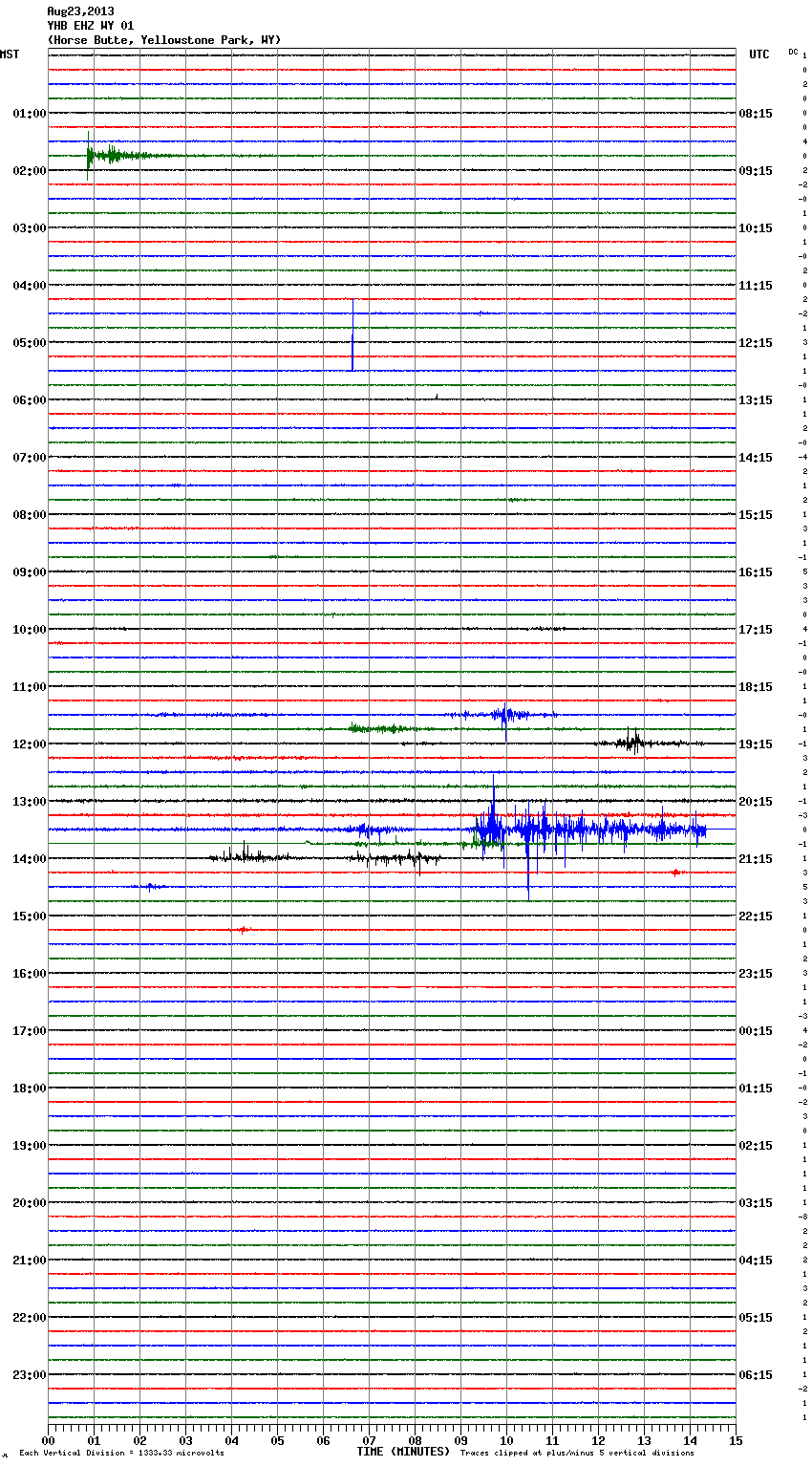Select the 21:15 UTC time label
Screen dimensions: 812x1466
click(756, 859)
